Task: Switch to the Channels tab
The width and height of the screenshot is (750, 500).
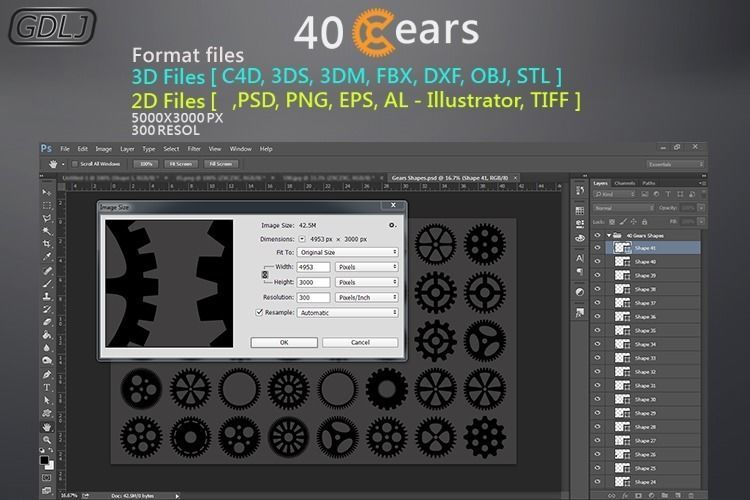Action: pyautogui.click(x=624, y=183)
